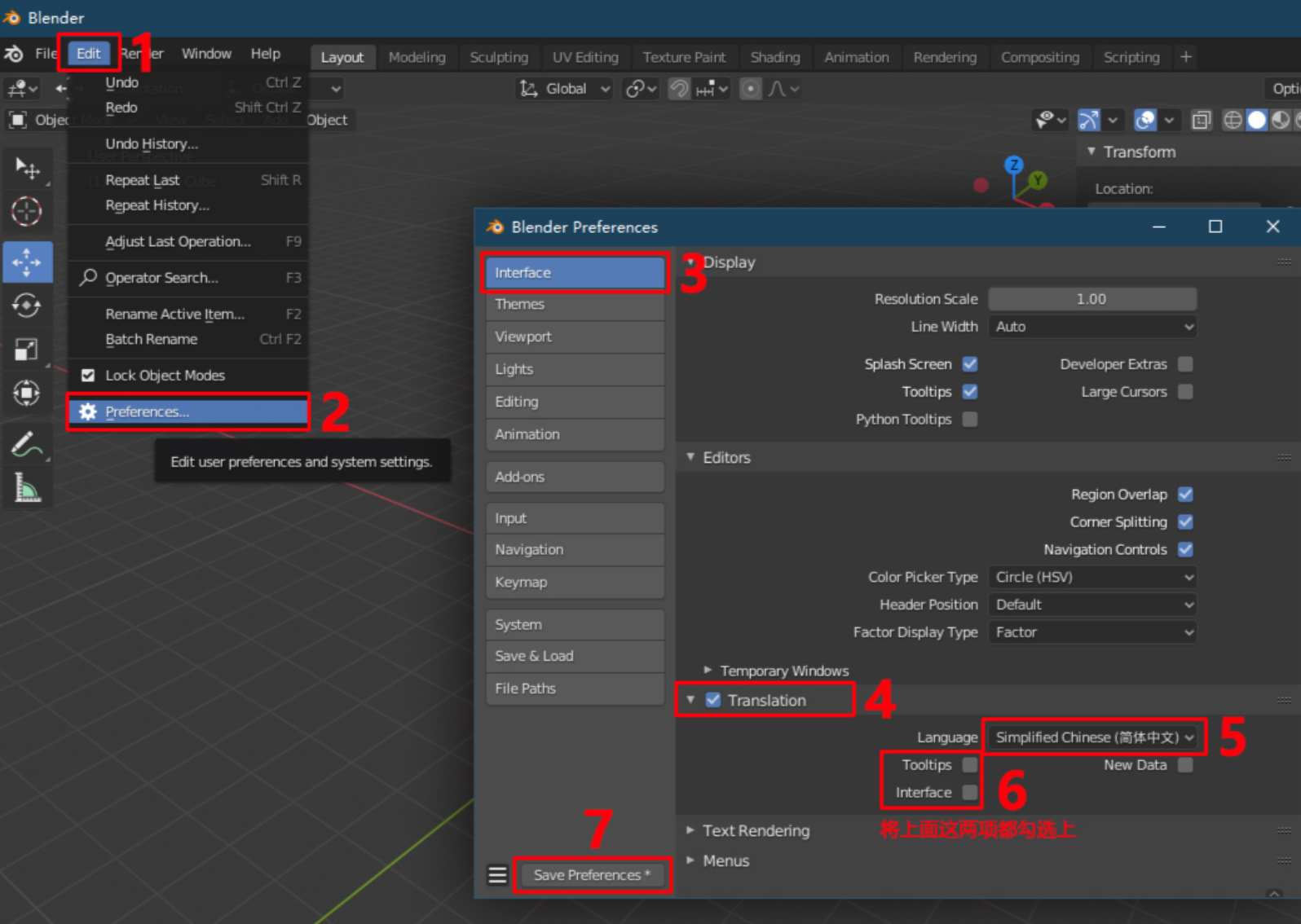
Task: Open Global transform orientation dropdown
Action: coord(566,88)
